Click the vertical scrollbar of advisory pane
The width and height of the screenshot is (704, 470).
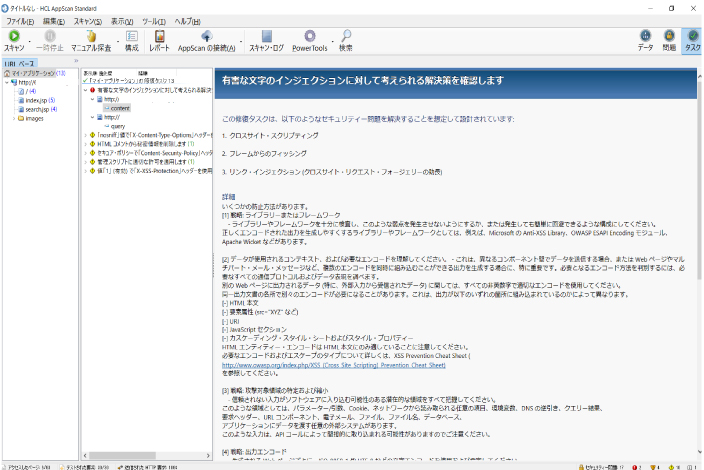[700, 180]
